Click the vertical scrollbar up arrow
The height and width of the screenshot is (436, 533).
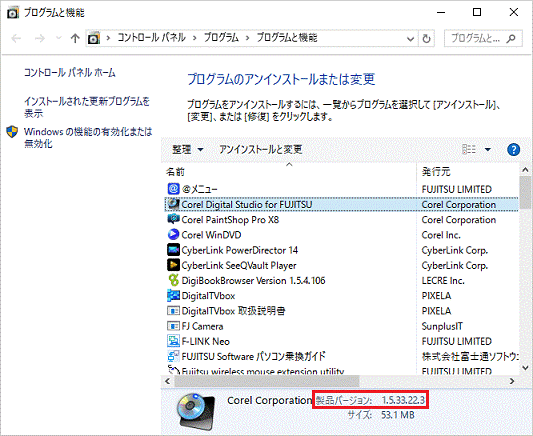526,169
